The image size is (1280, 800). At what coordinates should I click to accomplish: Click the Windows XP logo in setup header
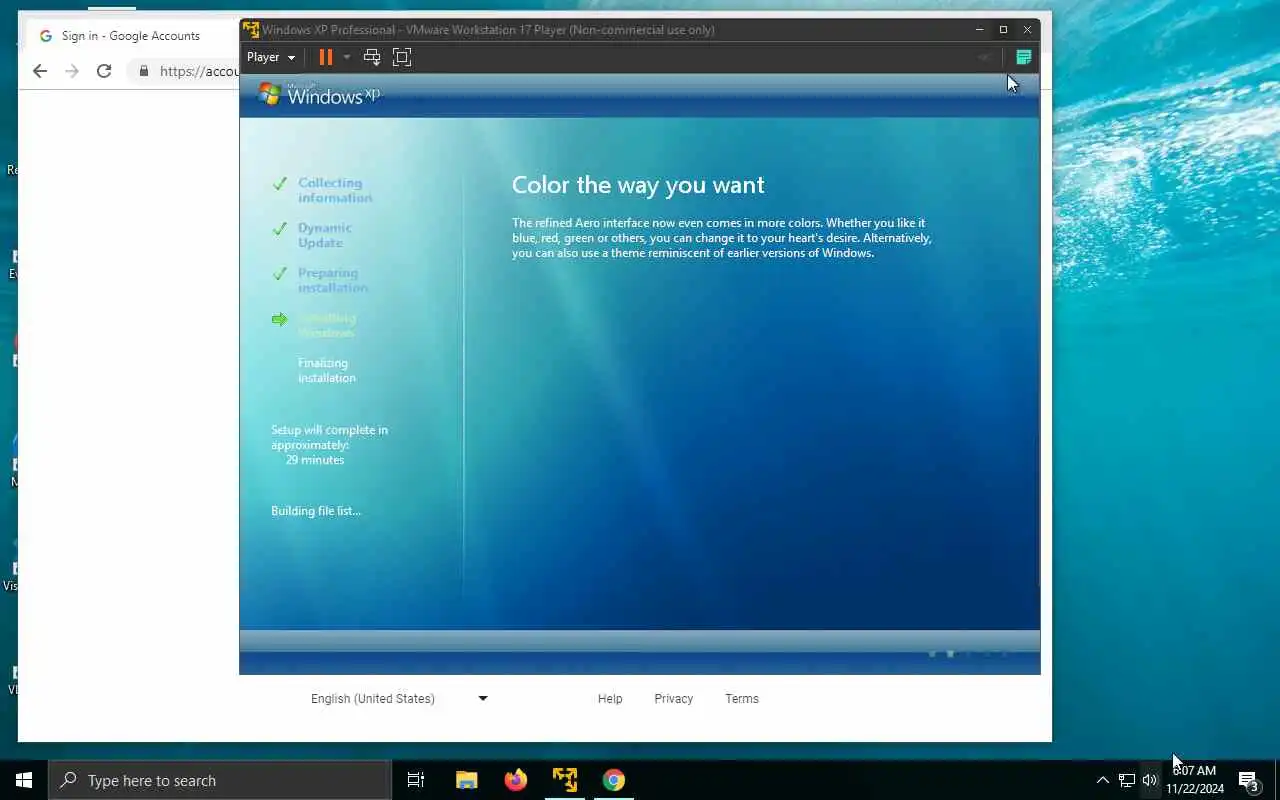(x=320, y=95)
